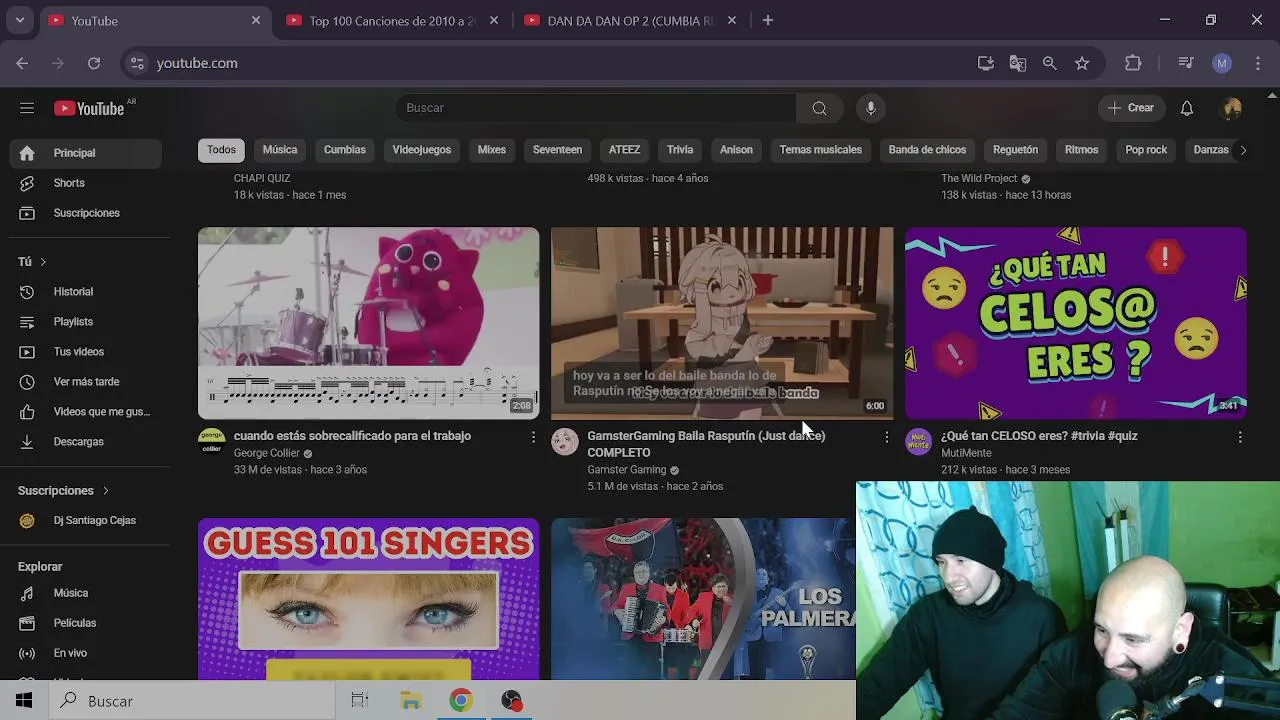Image resolution: width=1280 pixels, height=720 pixels.
Task: Open Windows Start button
Action: pos(24,701)
